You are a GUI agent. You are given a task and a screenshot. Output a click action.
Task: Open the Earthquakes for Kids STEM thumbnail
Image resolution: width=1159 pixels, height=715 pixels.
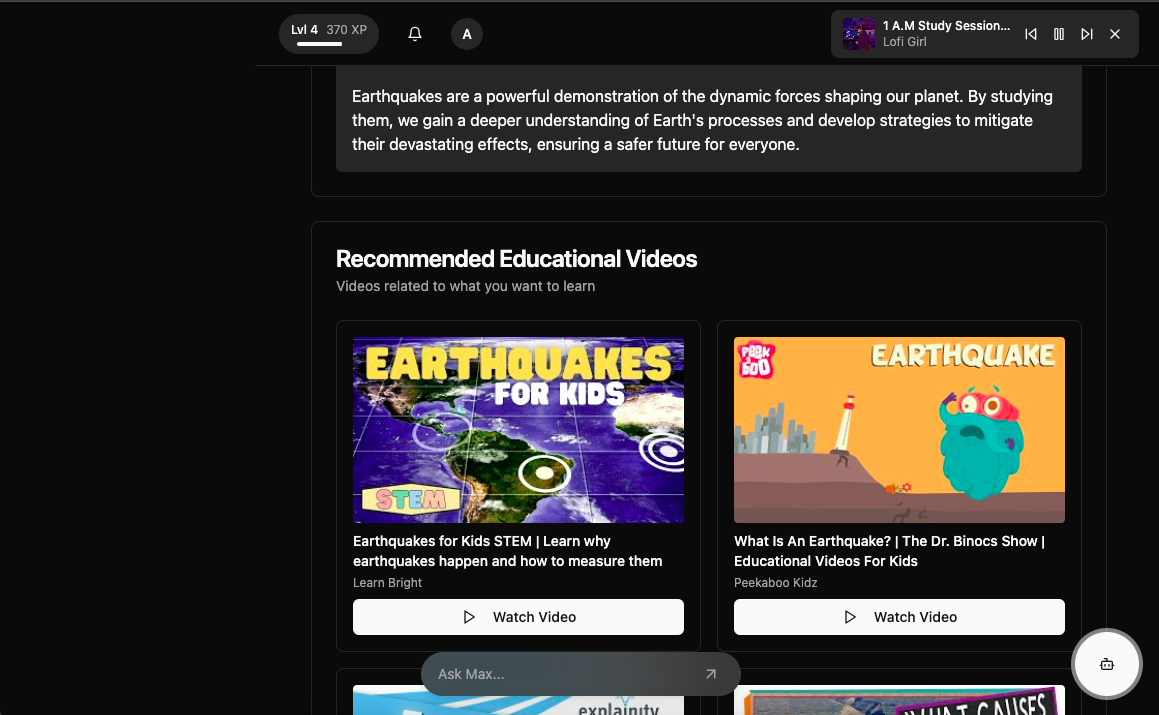tap(518, 430)
